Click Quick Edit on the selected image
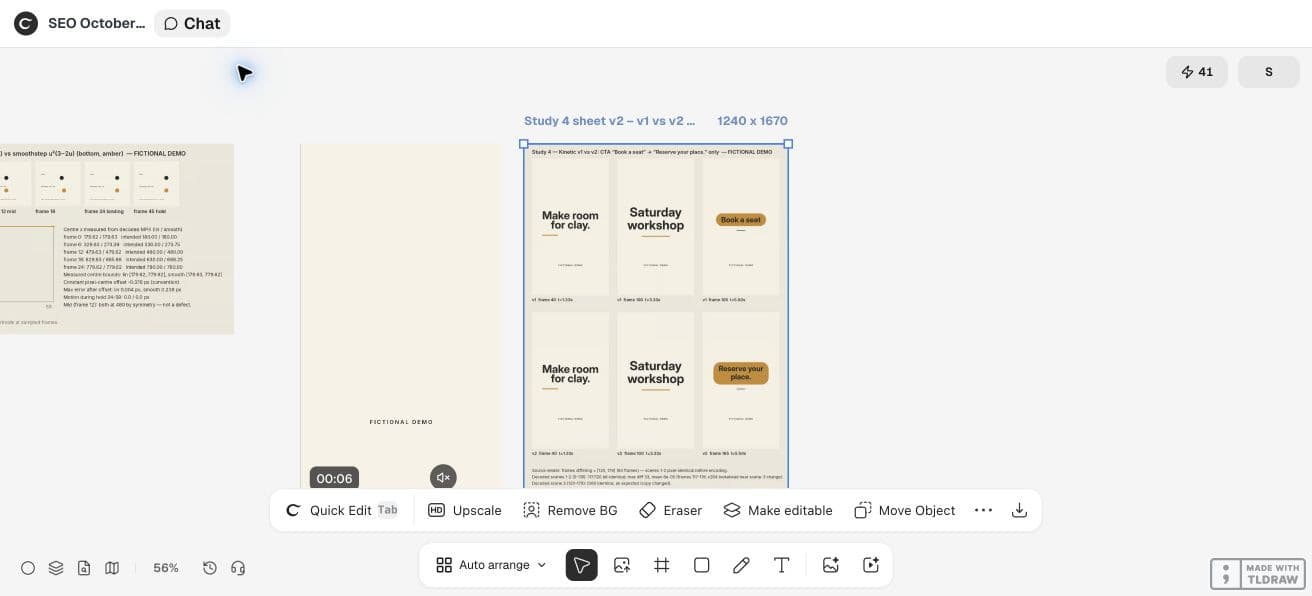This screenshot has width=1312, height=596. tap(342, 510)
